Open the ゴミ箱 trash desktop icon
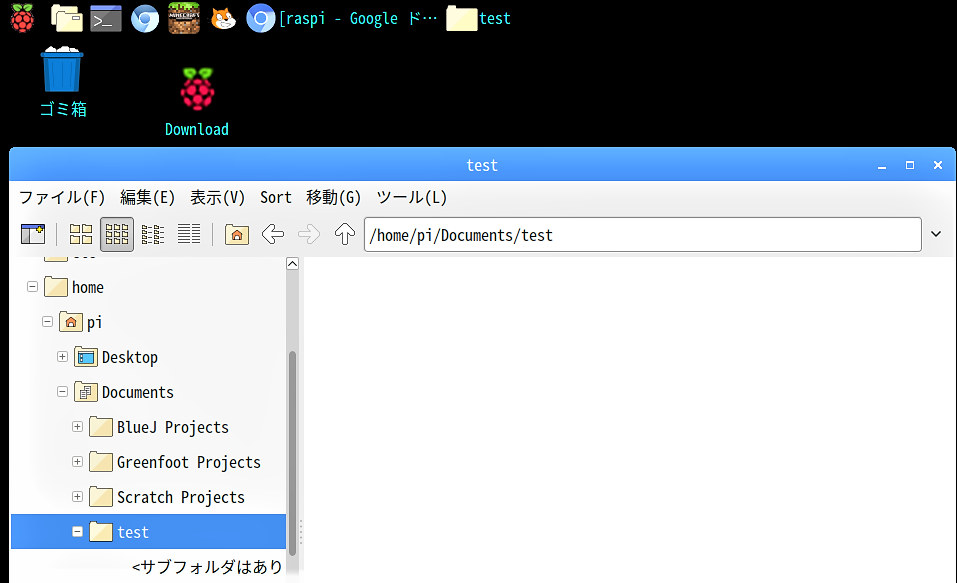The width and height of the screenshot is (957, 583). [x=63, y=82]
